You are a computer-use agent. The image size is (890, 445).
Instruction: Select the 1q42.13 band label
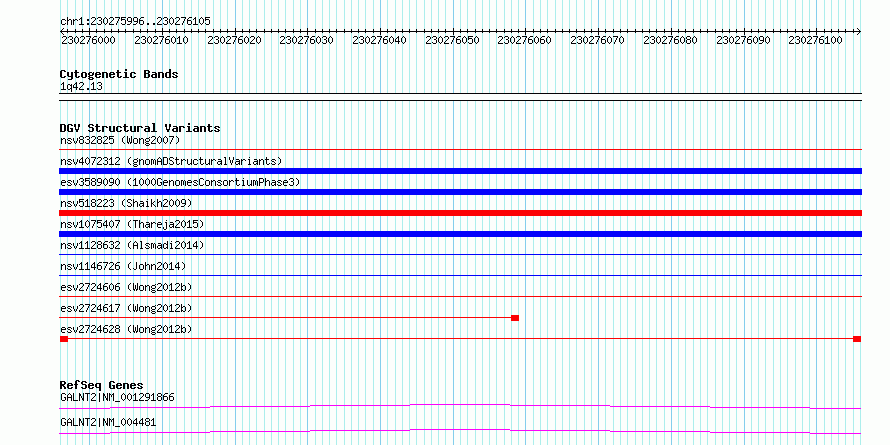(81, 86)
